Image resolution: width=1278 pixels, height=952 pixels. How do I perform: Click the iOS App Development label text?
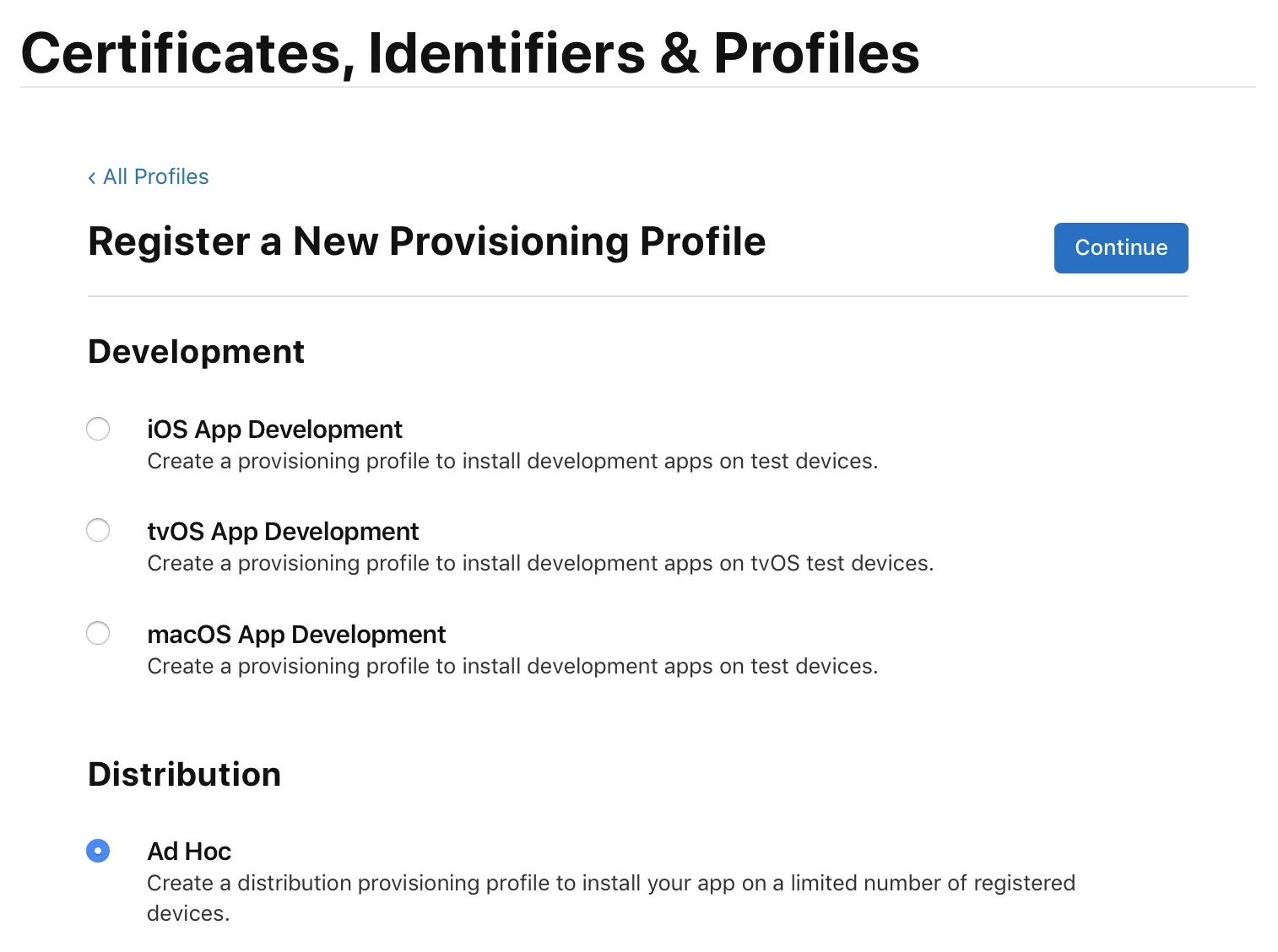274,430
